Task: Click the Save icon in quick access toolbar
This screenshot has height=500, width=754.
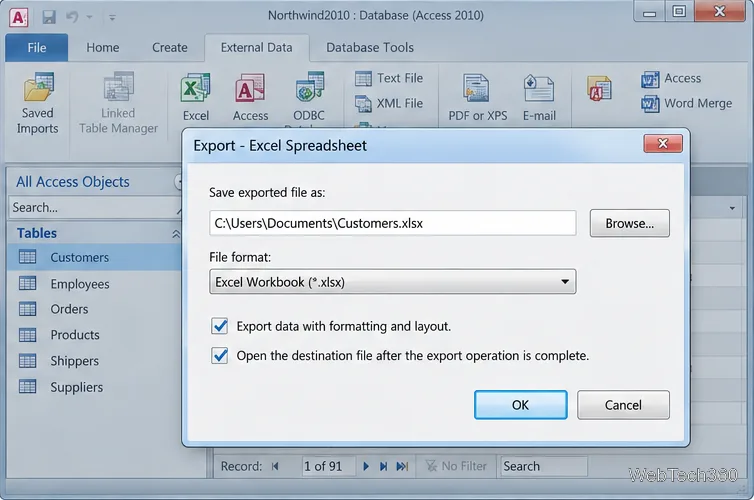Action: (x=49, y=17)
